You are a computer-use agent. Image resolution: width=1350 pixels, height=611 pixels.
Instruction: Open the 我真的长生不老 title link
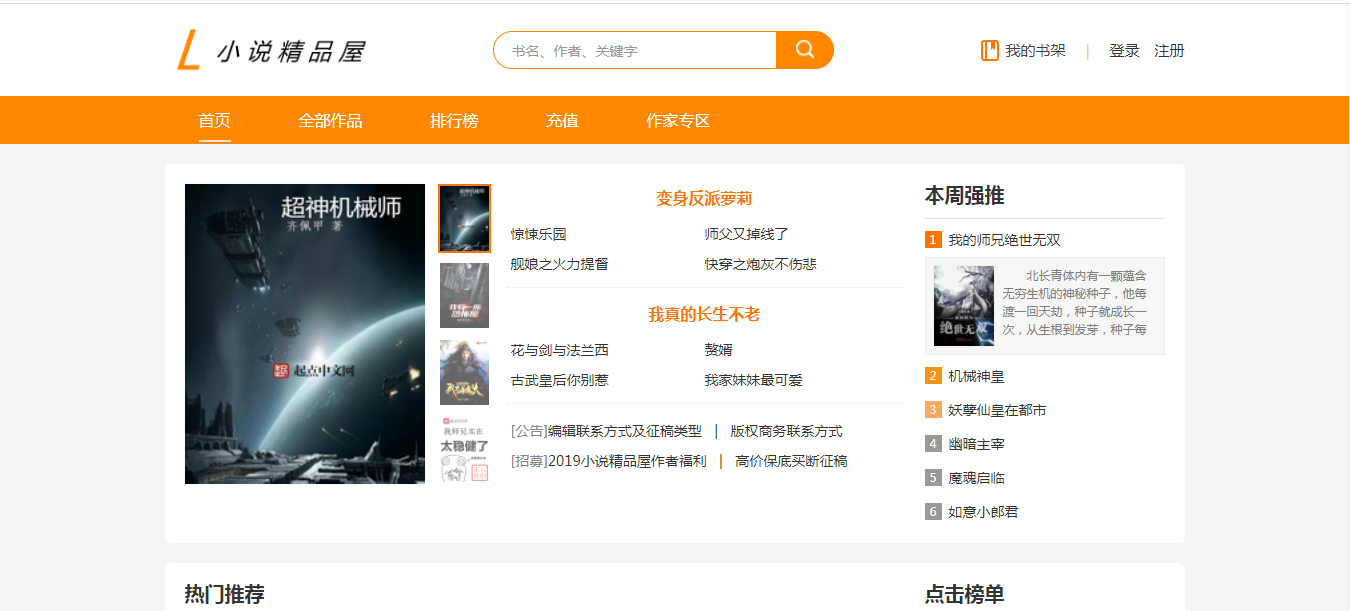(x=704, y=314)
